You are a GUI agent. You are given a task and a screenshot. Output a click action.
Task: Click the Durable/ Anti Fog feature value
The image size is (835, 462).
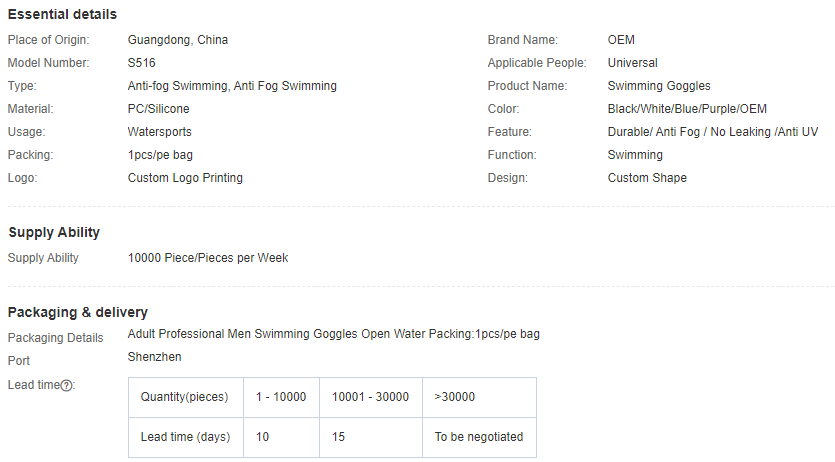point(713,131)
